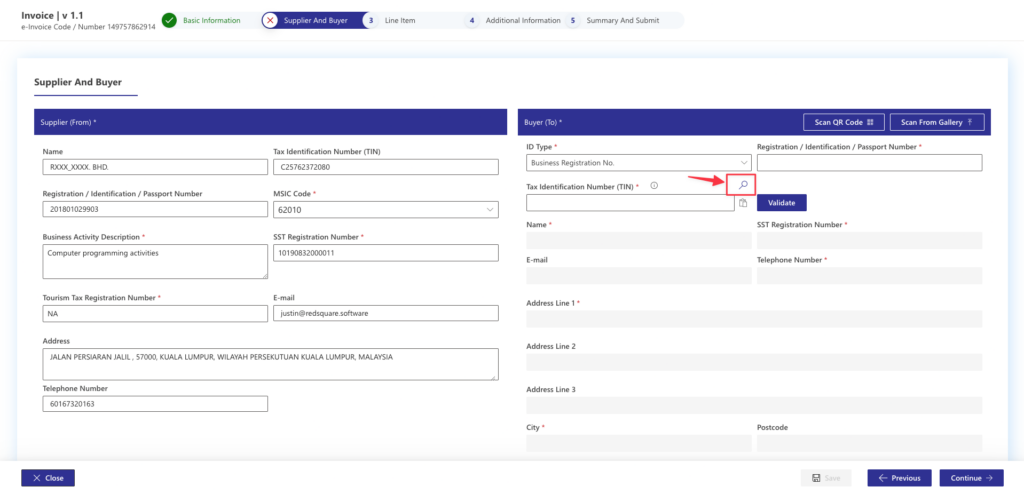This screenshot has height=495, width=1024.
Task: Click buyer Tax Identification Number input
Action: point(630,203)
